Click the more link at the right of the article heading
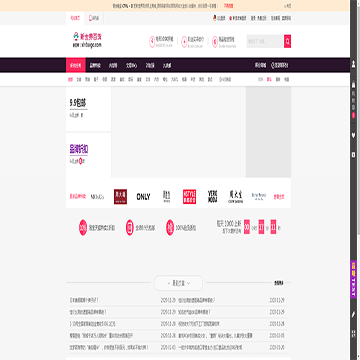360x360 pixels. pos(279,283)
